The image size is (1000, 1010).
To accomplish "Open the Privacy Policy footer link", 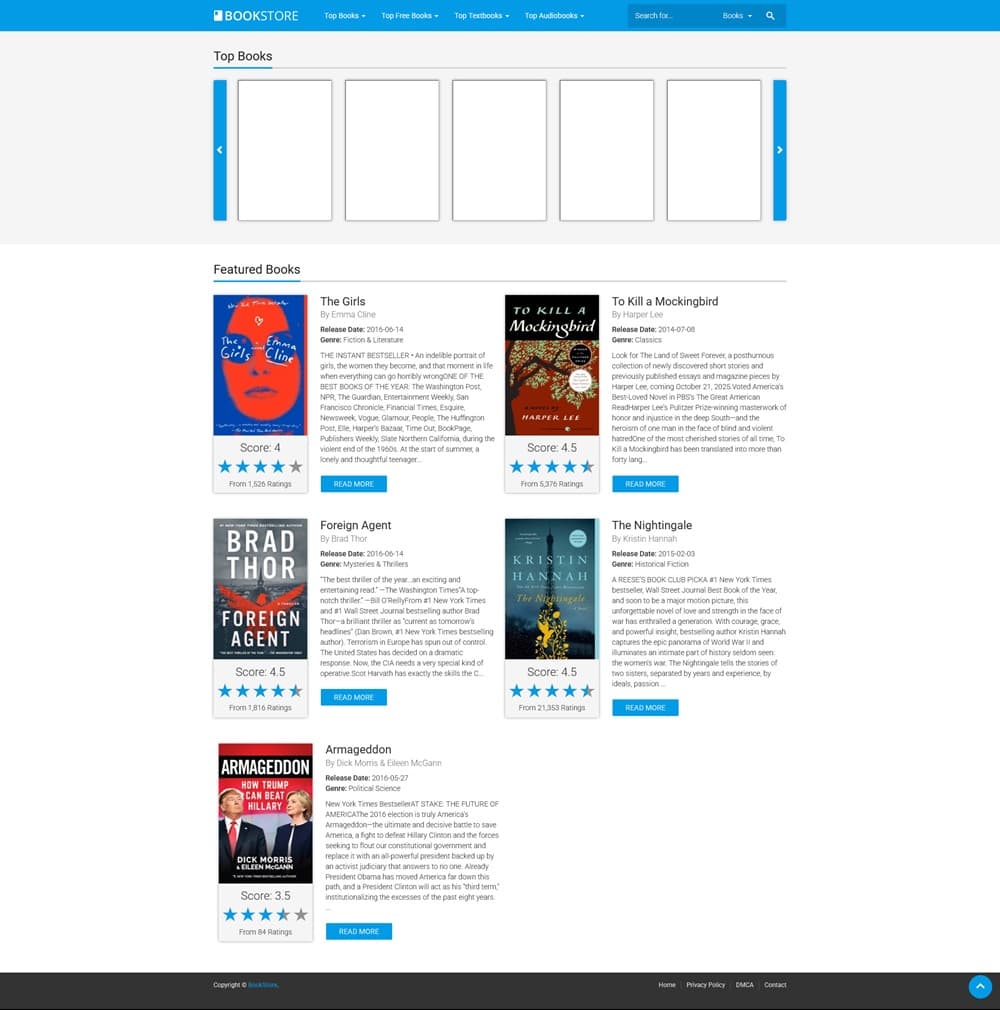I will coord(705,985).
